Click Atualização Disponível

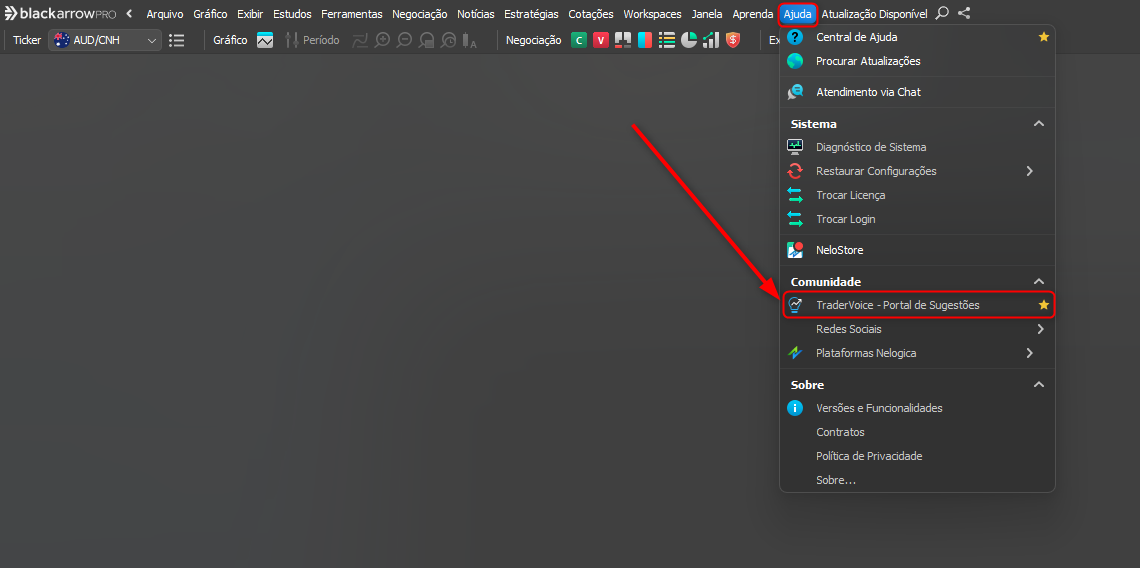point(875,14)
